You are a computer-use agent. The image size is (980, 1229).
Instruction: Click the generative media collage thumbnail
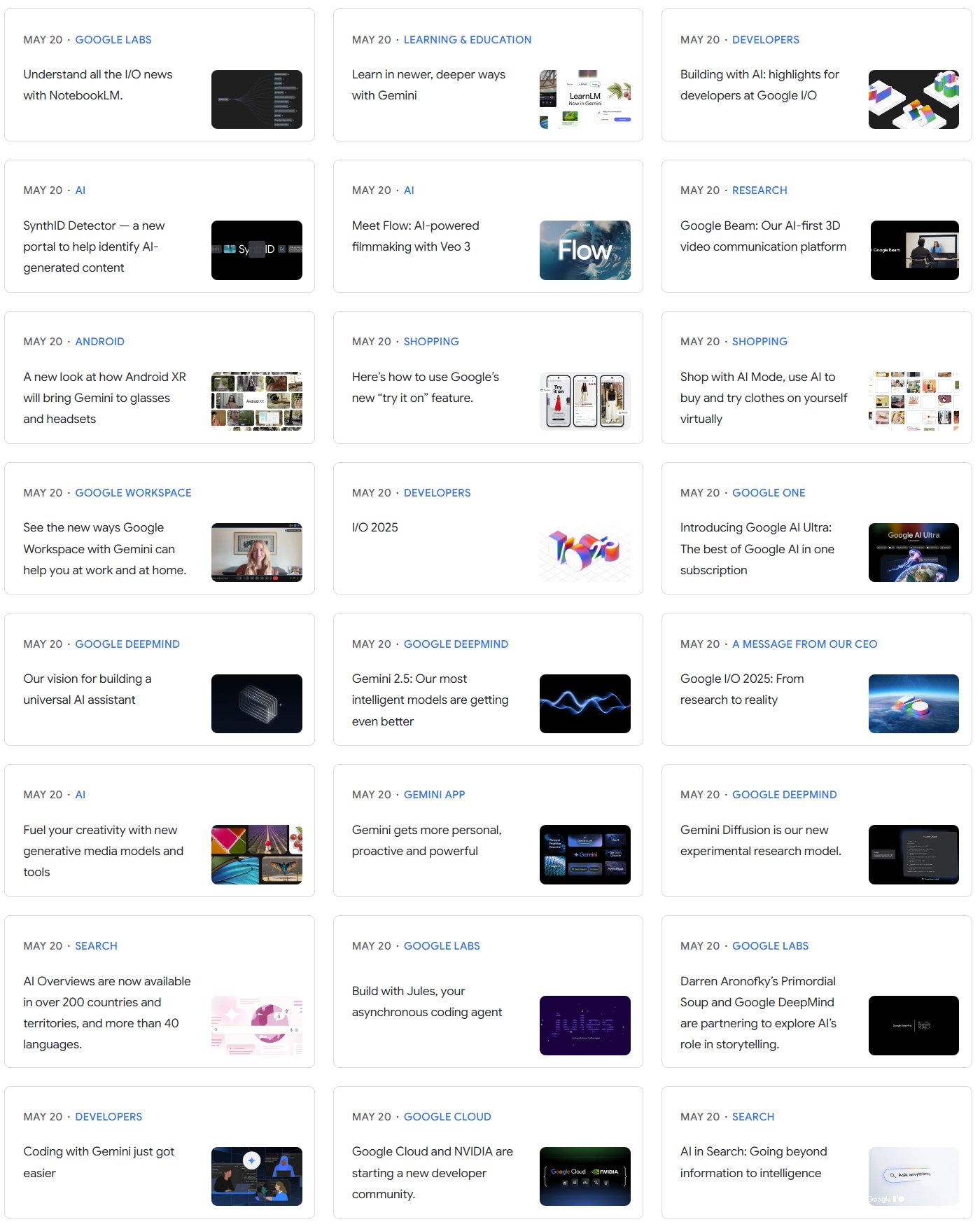pos(257,854)
